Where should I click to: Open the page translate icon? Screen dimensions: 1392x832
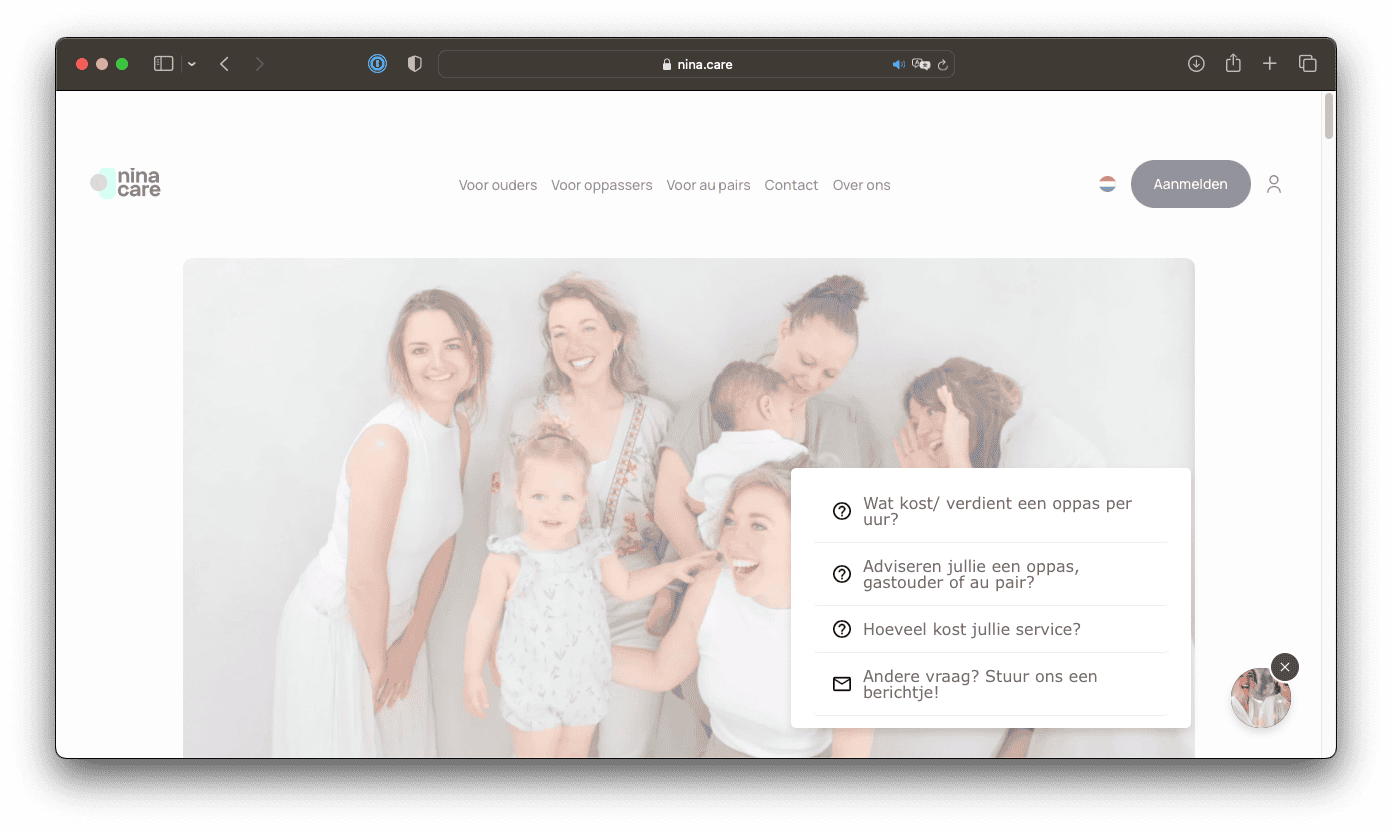921,64
